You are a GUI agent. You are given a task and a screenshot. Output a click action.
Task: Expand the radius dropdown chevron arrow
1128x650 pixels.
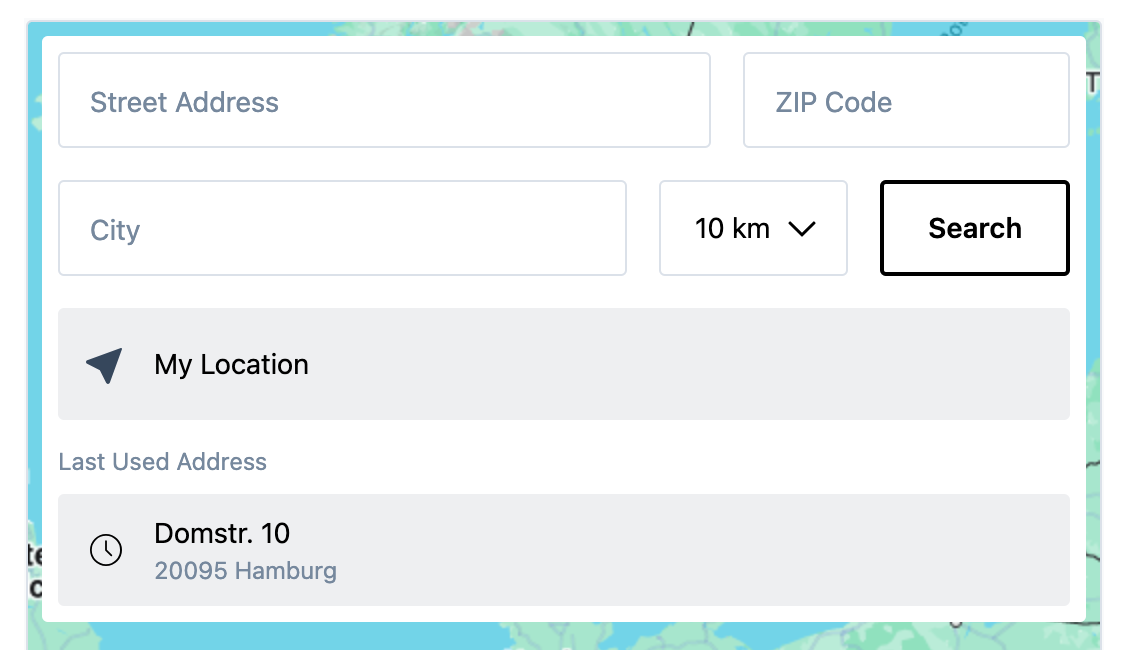pos(802,229)
